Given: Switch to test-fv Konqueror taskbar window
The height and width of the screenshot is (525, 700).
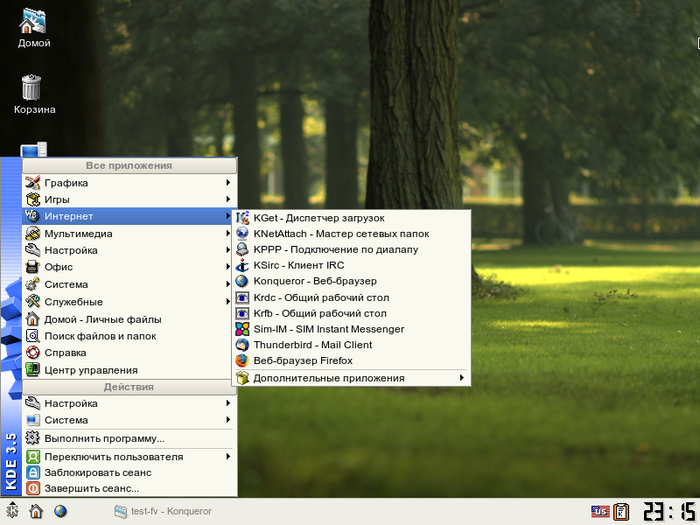Looking at the screenshot, I should click(x=163, y=511).
